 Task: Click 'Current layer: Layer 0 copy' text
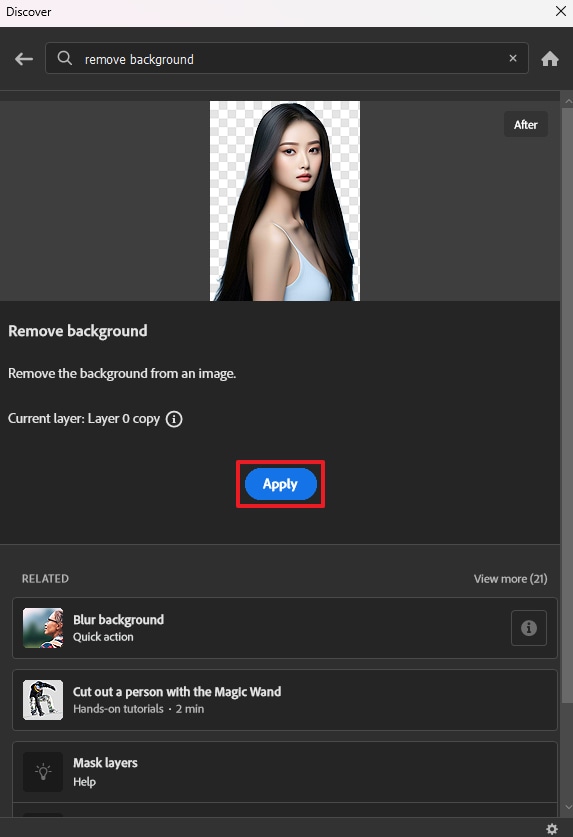coord(84,418)
